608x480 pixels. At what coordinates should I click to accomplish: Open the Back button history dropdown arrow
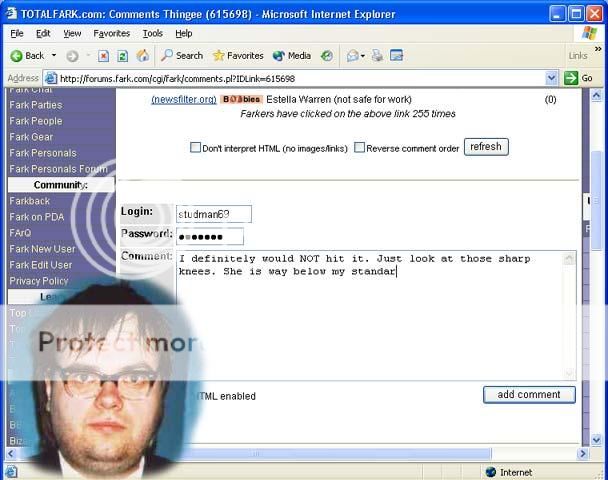[x=54, y=56]
